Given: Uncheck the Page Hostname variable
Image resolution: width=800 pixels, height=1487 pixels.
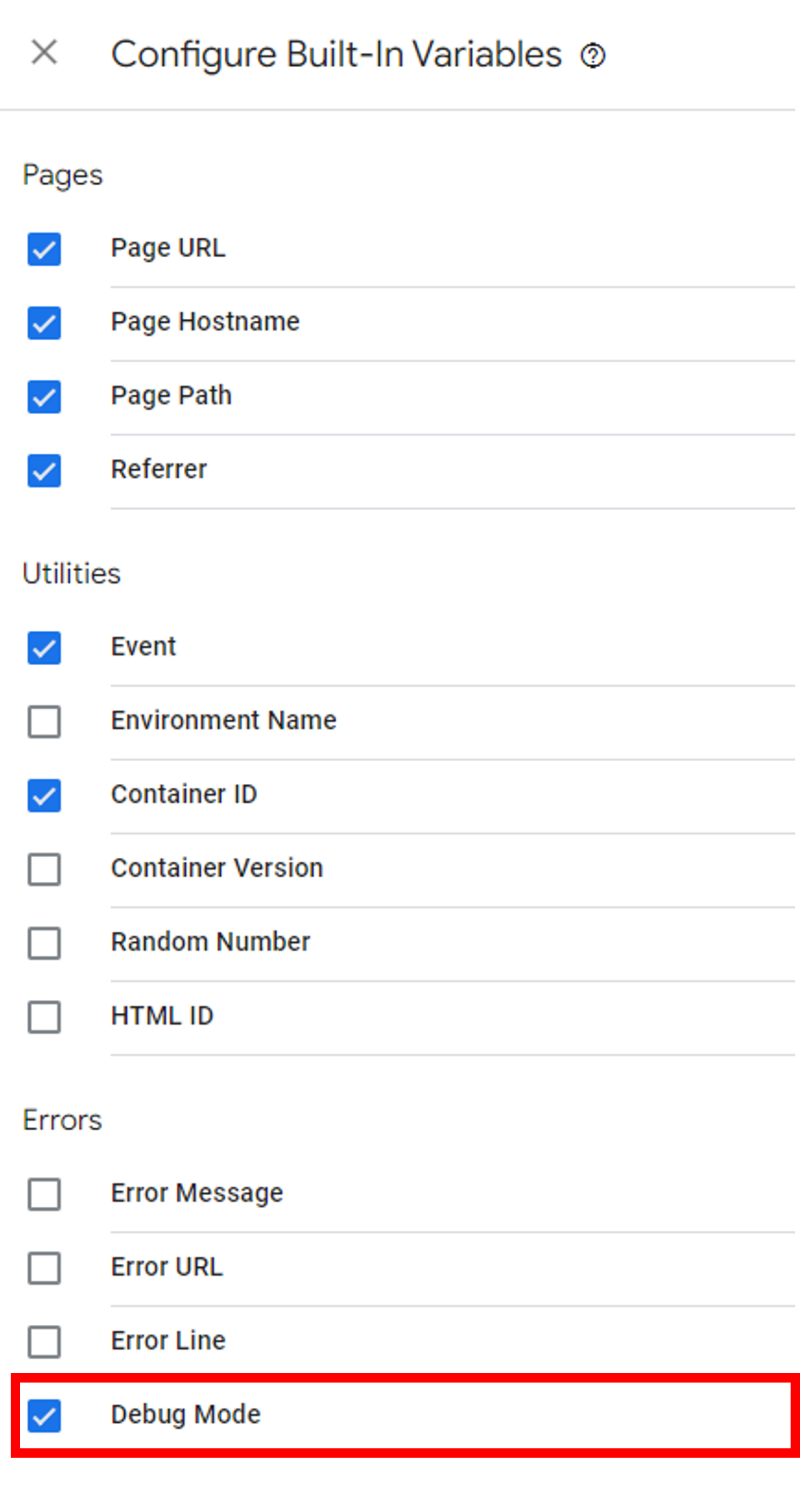Looking at the screenshot, I should tap(44, 323).
